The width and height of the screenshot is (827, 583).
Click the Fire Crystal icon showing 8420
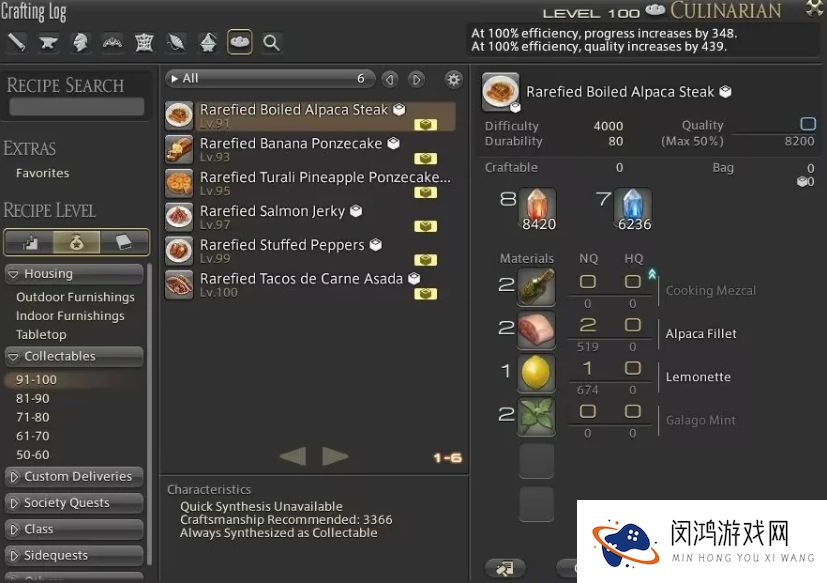(538, 207)
